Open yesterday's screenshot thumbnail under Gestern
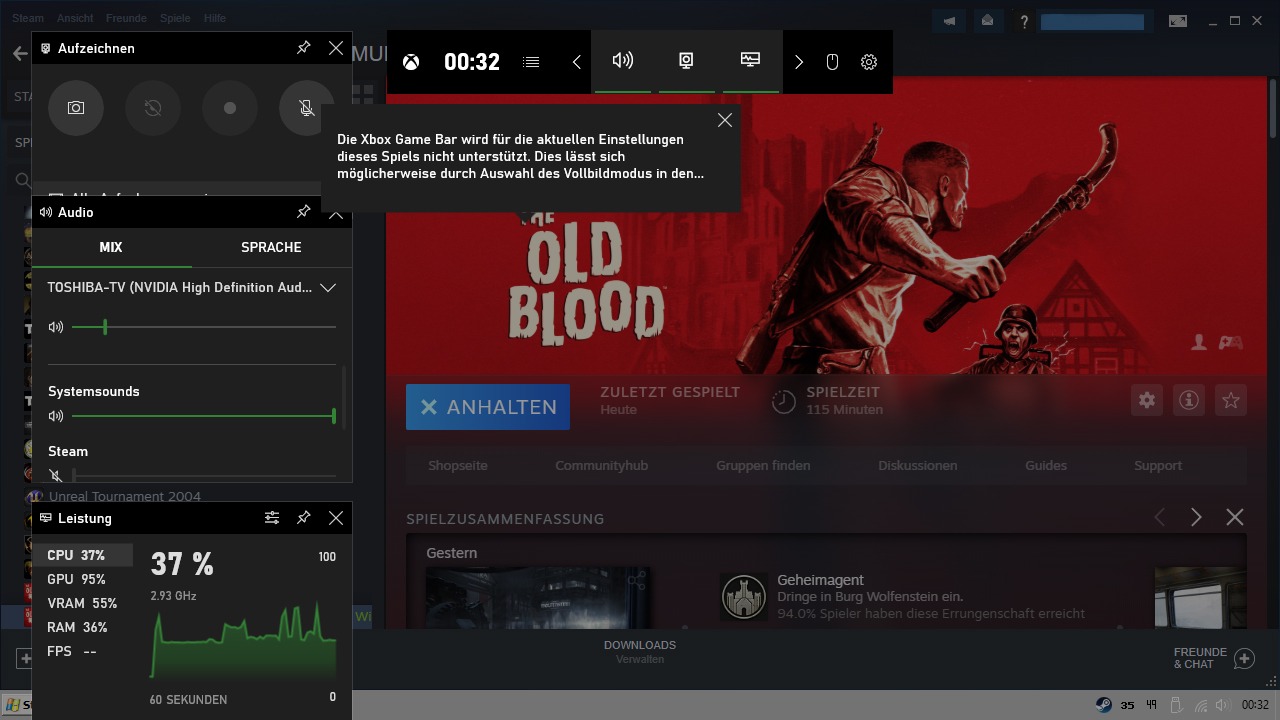 click(538, 598)
